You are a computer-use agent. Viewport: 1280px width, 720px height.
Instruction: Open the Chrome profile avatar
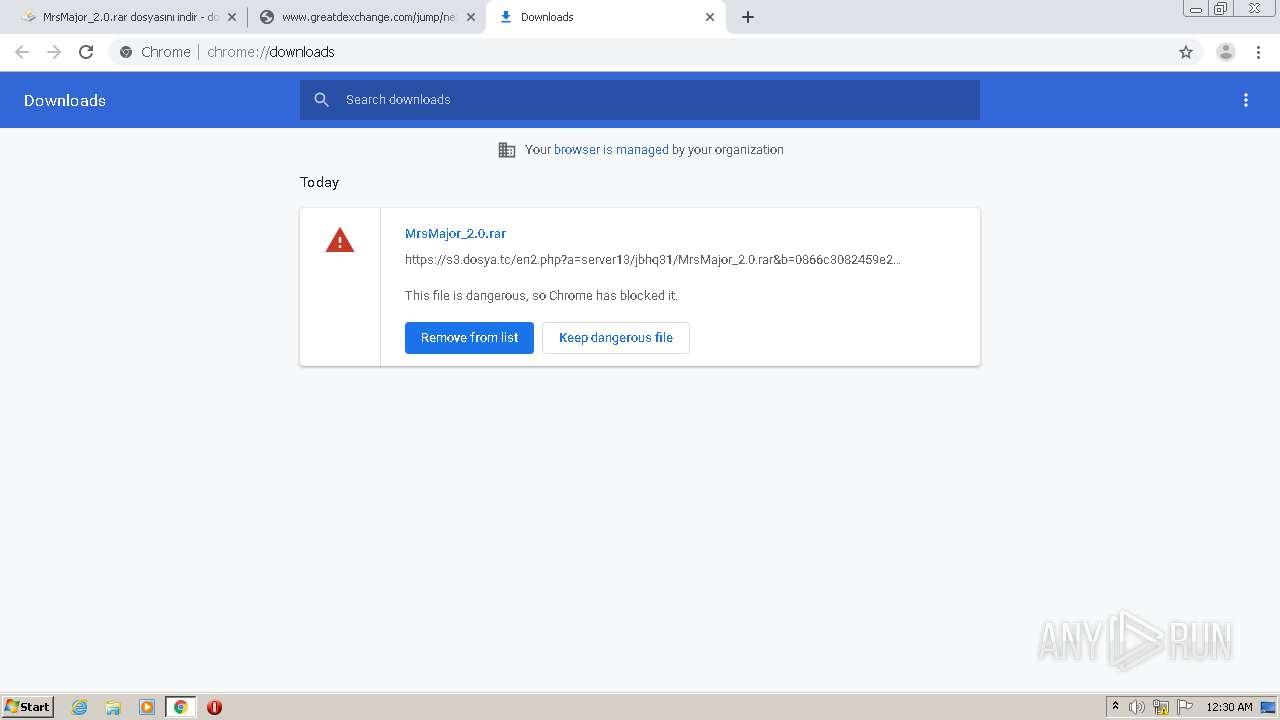point(1226,52)
